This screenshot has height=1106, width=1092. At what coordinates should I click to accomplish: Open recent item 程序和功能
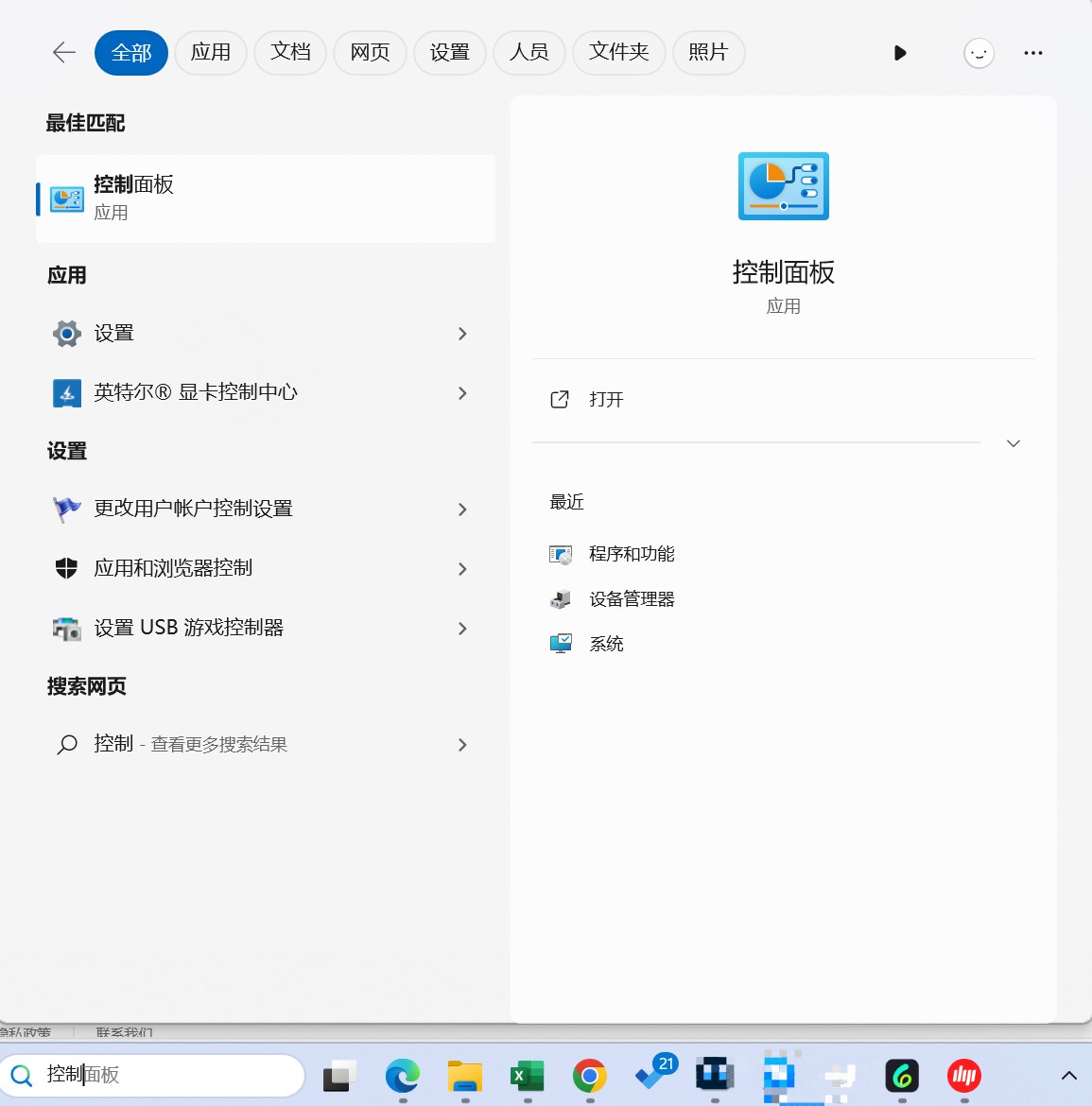click(631, 554)
